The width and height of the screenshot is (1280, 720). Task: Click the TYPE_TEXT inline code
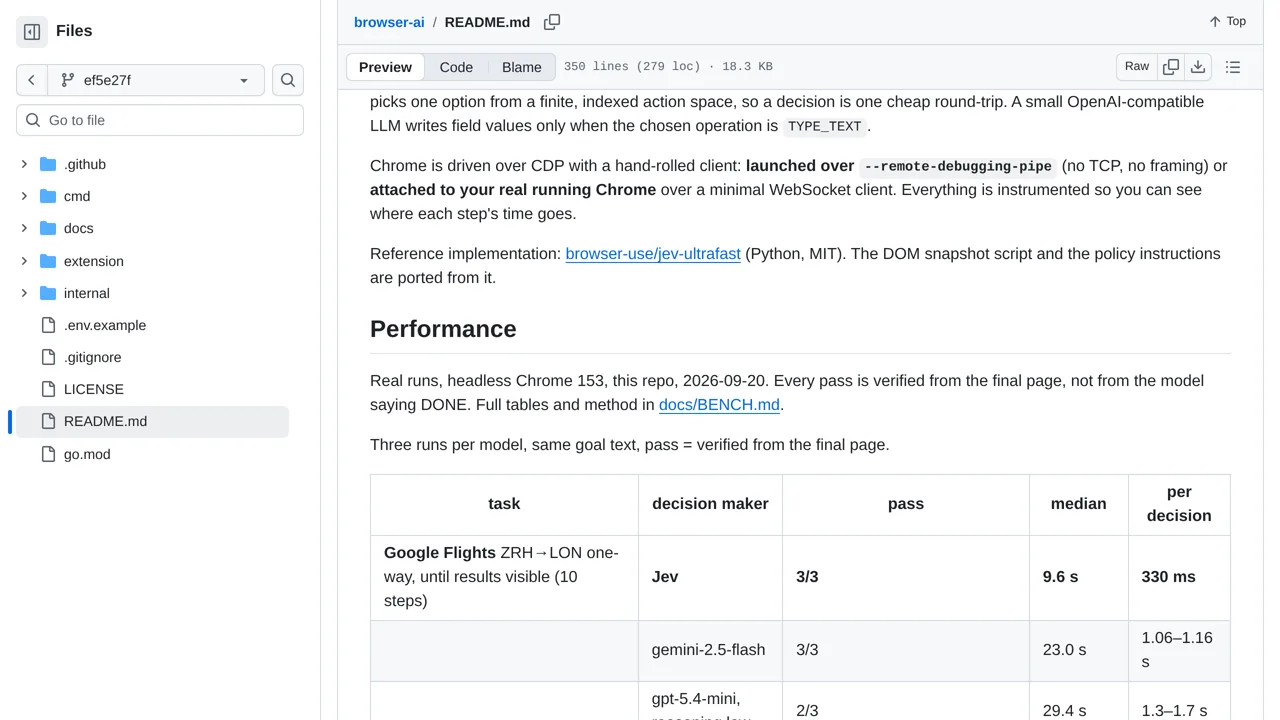coord(824,126)
